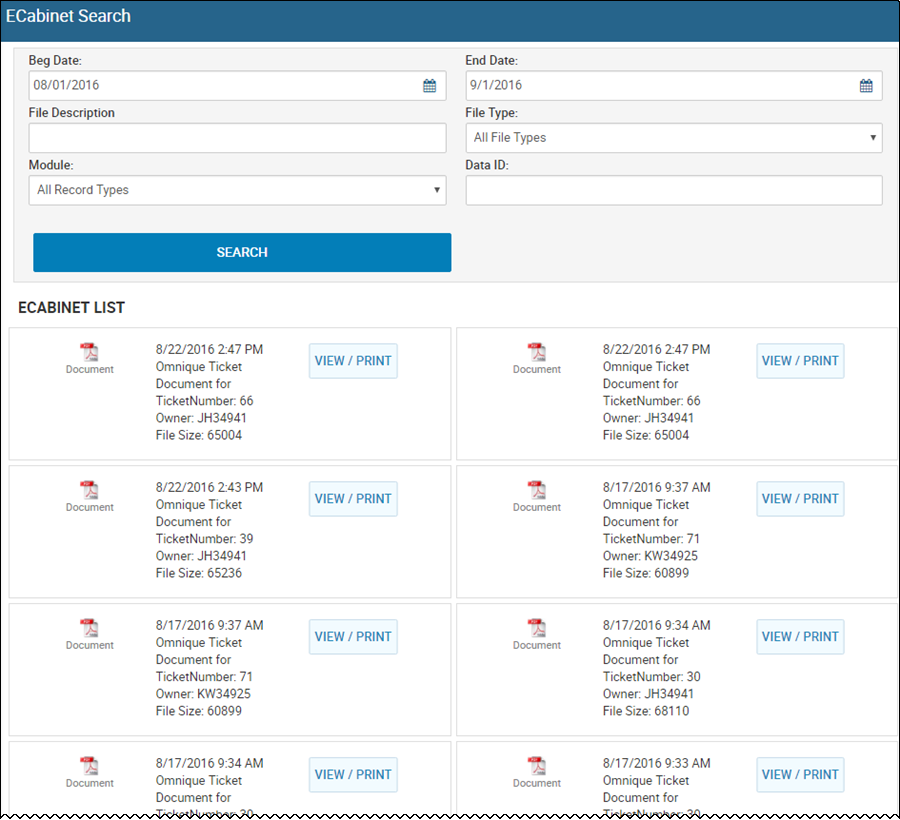Click the "File Description" field label
Viewport: 900px width, 820px height.
(72, 112)
